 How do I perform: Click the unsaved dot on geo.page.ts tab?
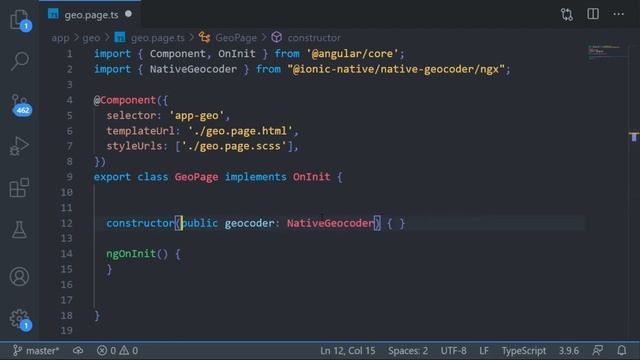tap(129, 14)
